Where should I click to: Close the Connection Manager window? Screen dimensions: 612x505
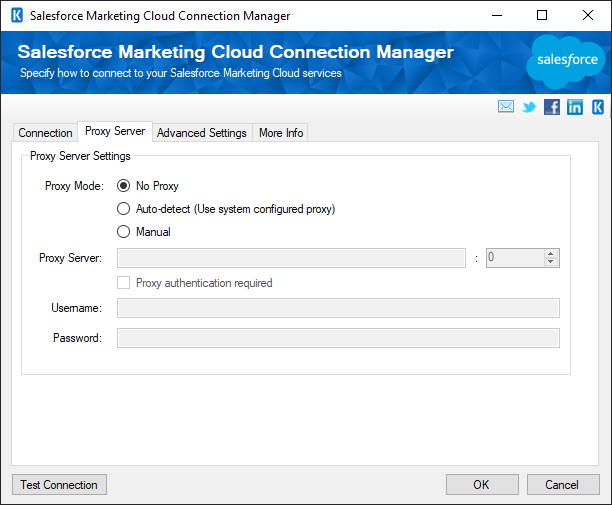(587, 16)
